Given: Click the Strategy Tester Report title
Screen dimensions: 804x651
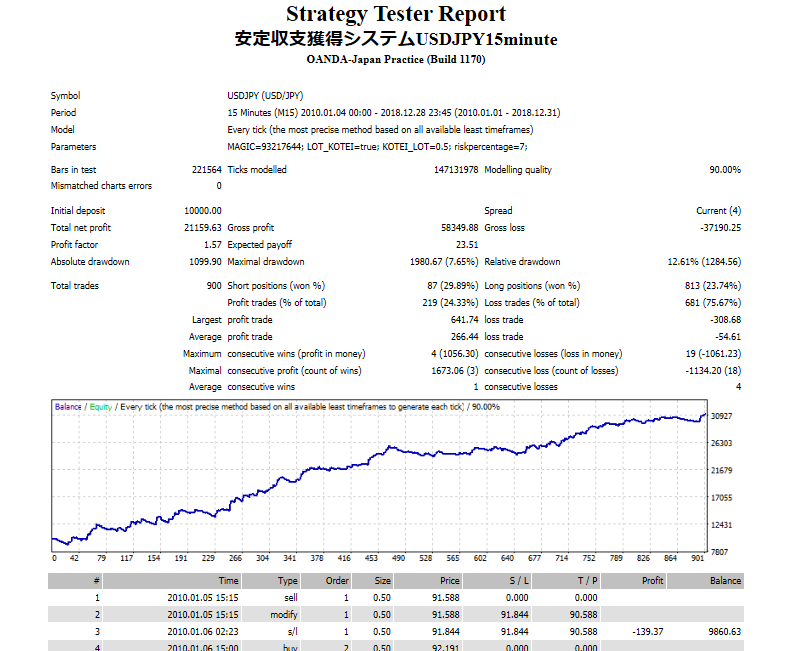Looking at the screenshot, I should (x=396, y=14).
